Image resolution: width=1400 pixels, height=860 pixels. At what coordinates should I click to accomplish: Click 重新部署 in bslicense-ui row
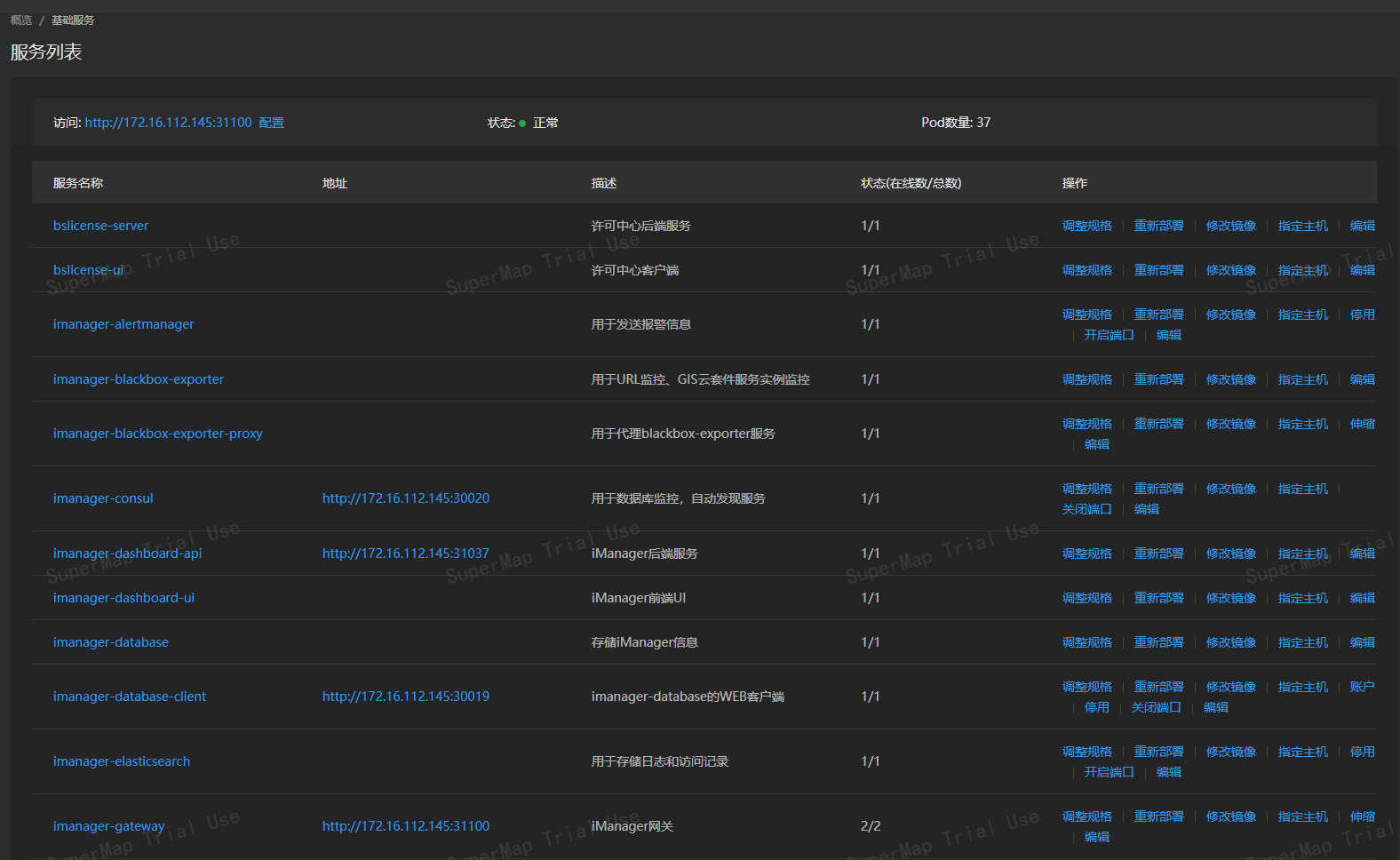(x=1159, y=270)
